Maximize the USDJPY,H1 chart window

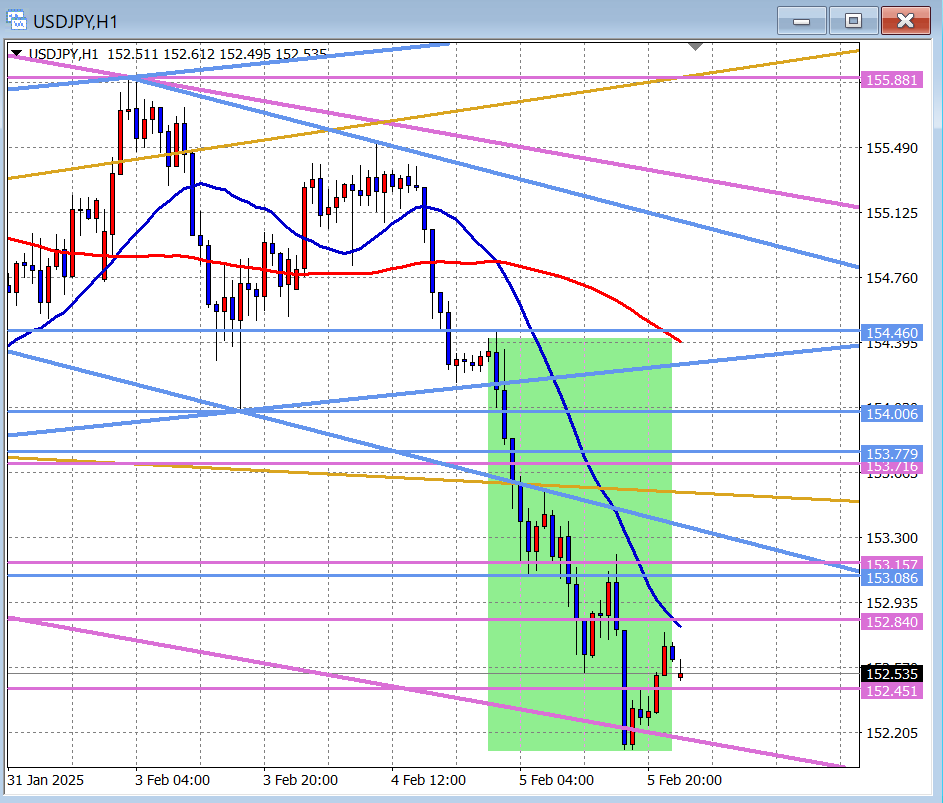tap(853, 20)
